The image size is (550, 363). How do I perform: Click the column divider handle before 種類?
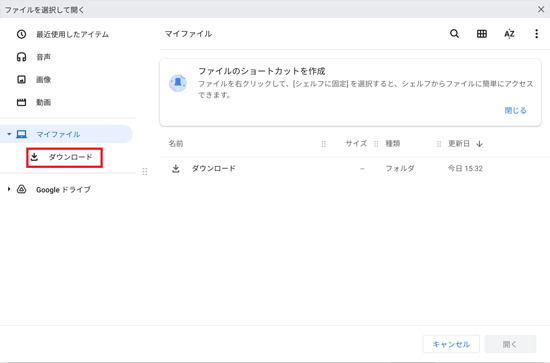[x=376, y=144]
